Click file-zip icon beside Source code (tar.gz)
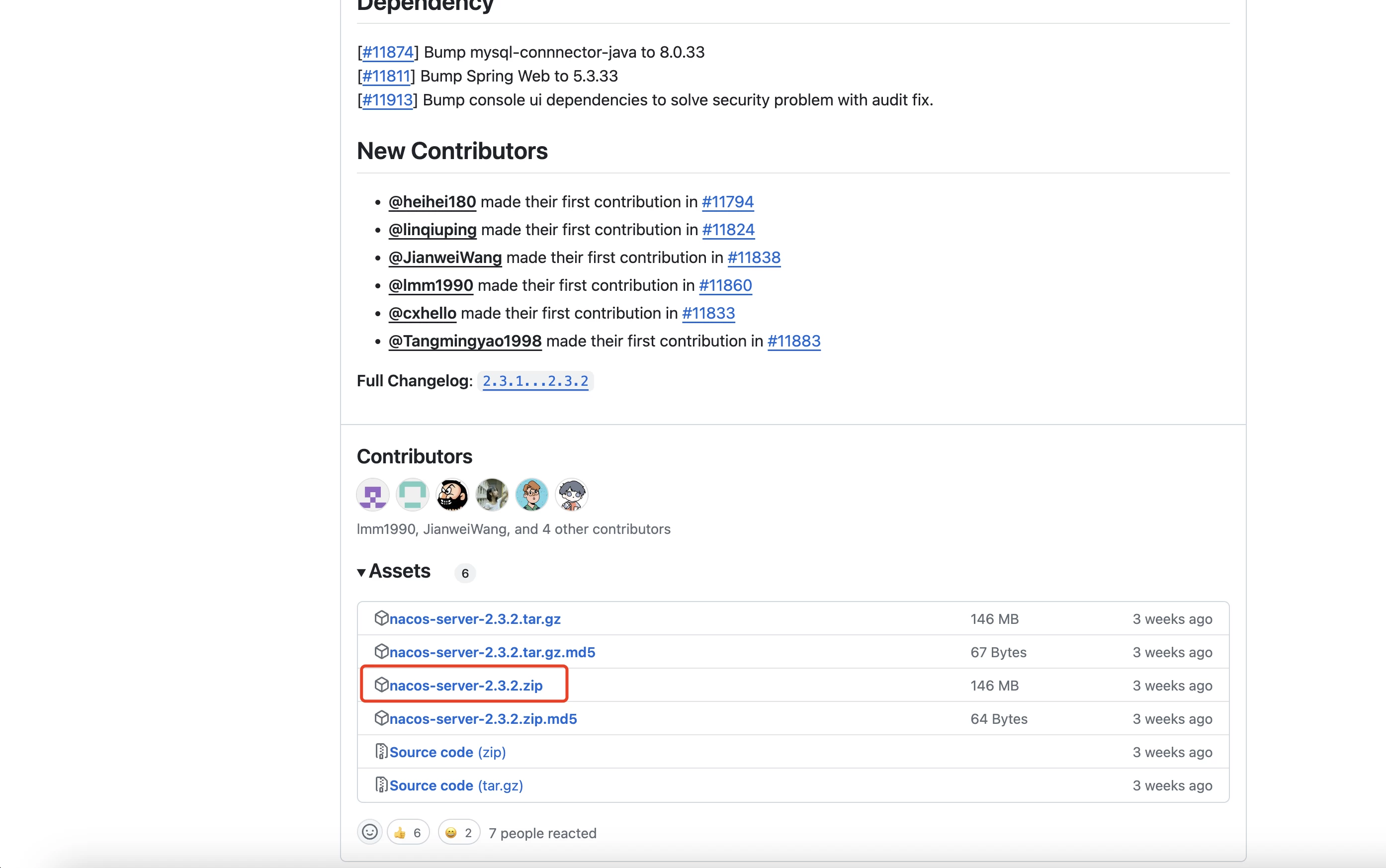 (x=382, y=785)
